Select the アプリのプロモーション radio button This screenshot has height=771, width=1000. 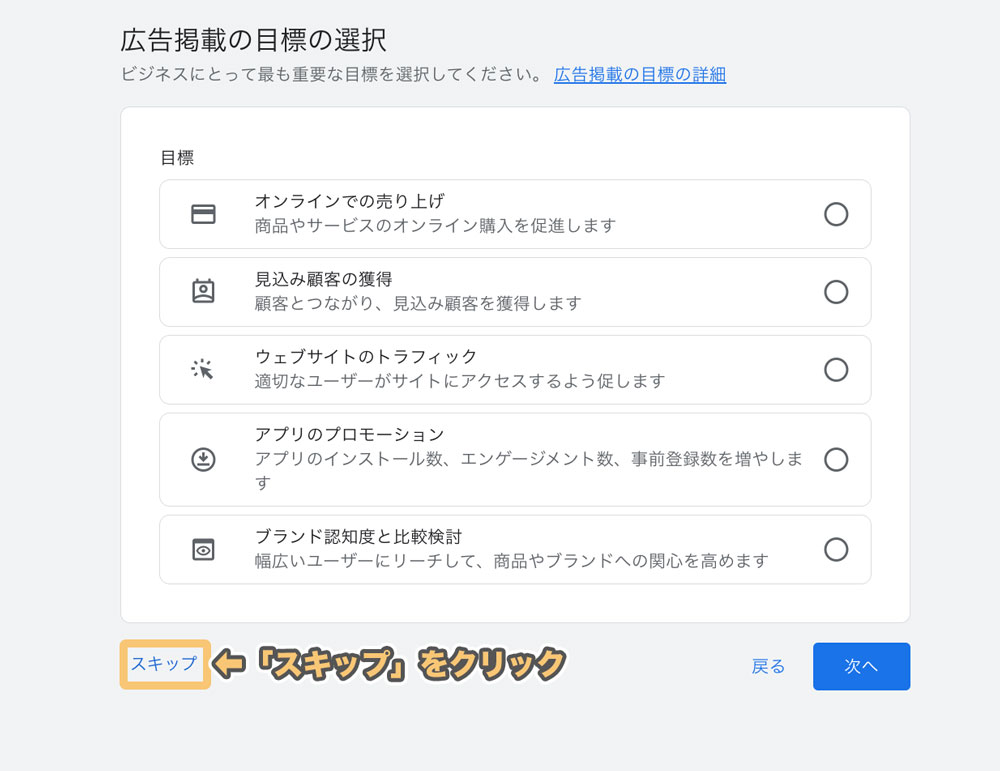tap(836, 459)
